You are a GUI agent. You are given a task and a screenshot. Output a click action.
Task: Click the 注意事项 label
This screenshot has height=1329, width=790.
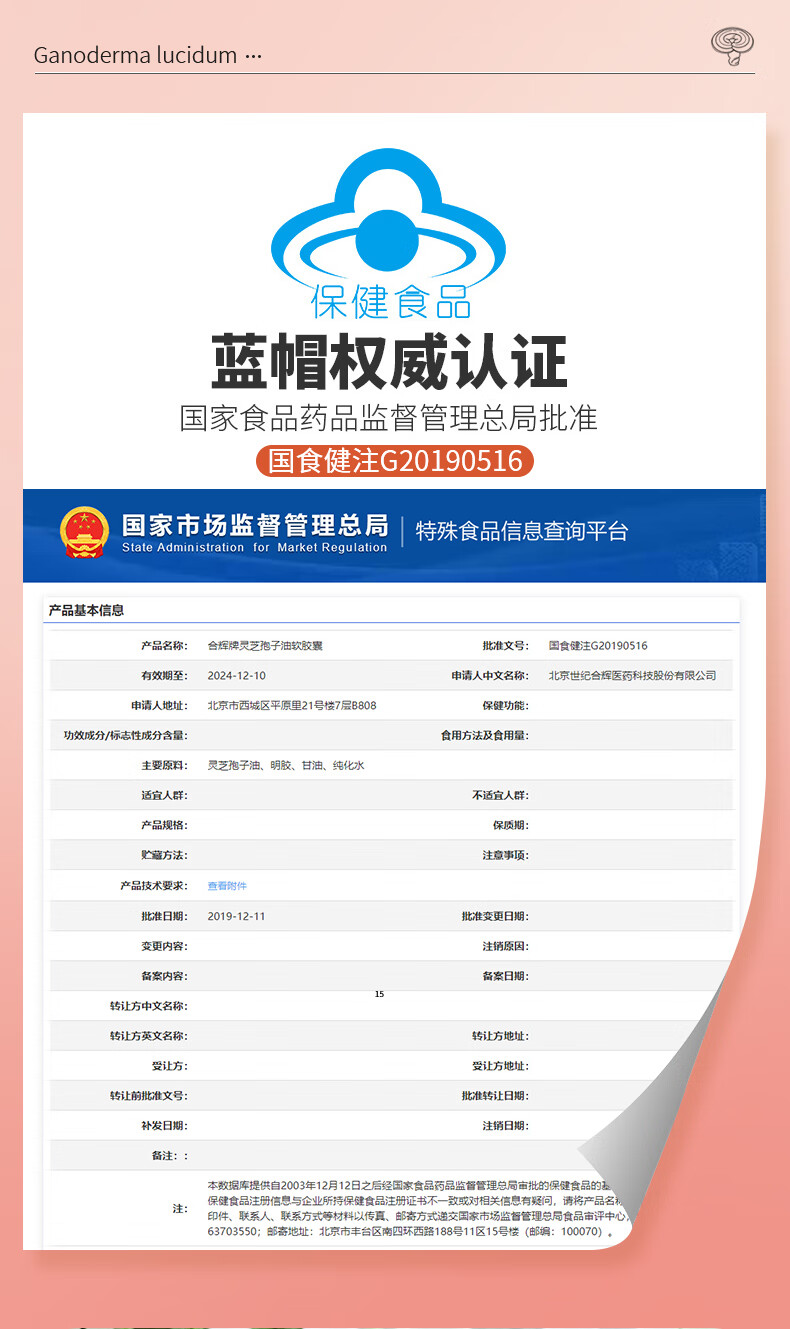click(x=505, y=856)
